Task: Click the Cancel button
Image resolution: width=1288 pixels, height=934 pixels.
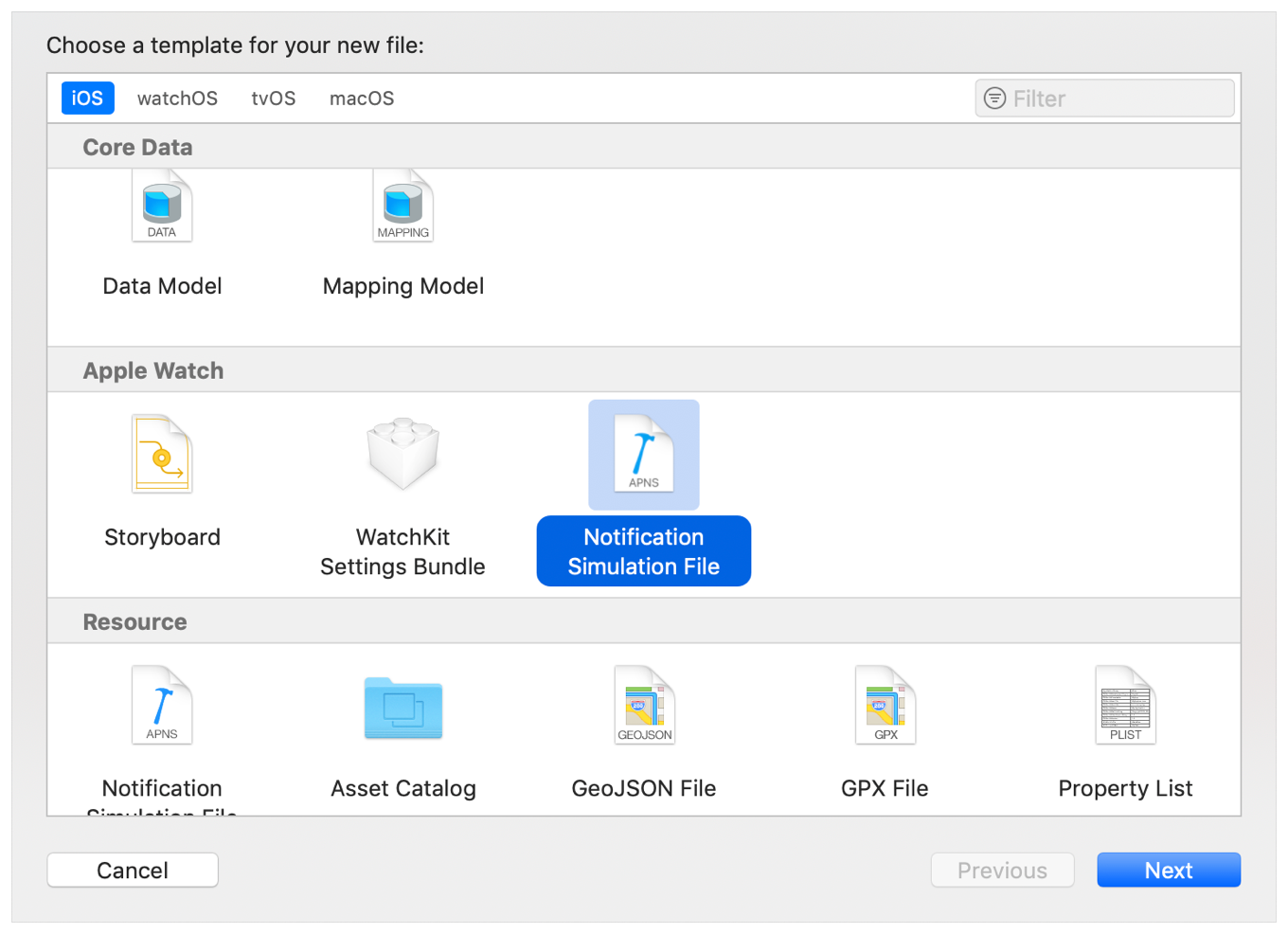Action: (133, 871)
